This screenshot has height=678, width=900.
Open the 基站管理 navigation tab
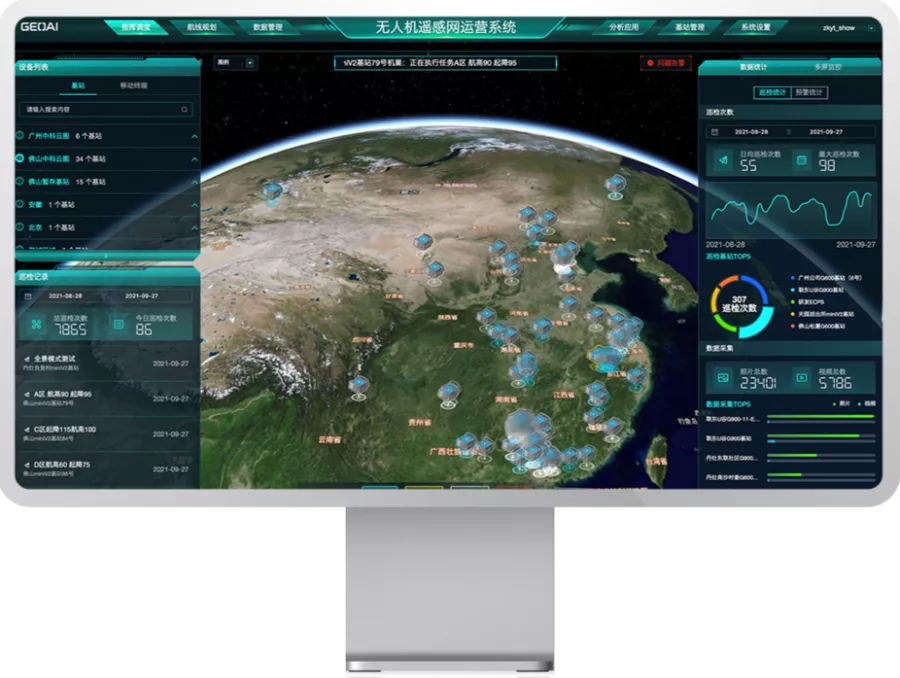coord(689,27)
